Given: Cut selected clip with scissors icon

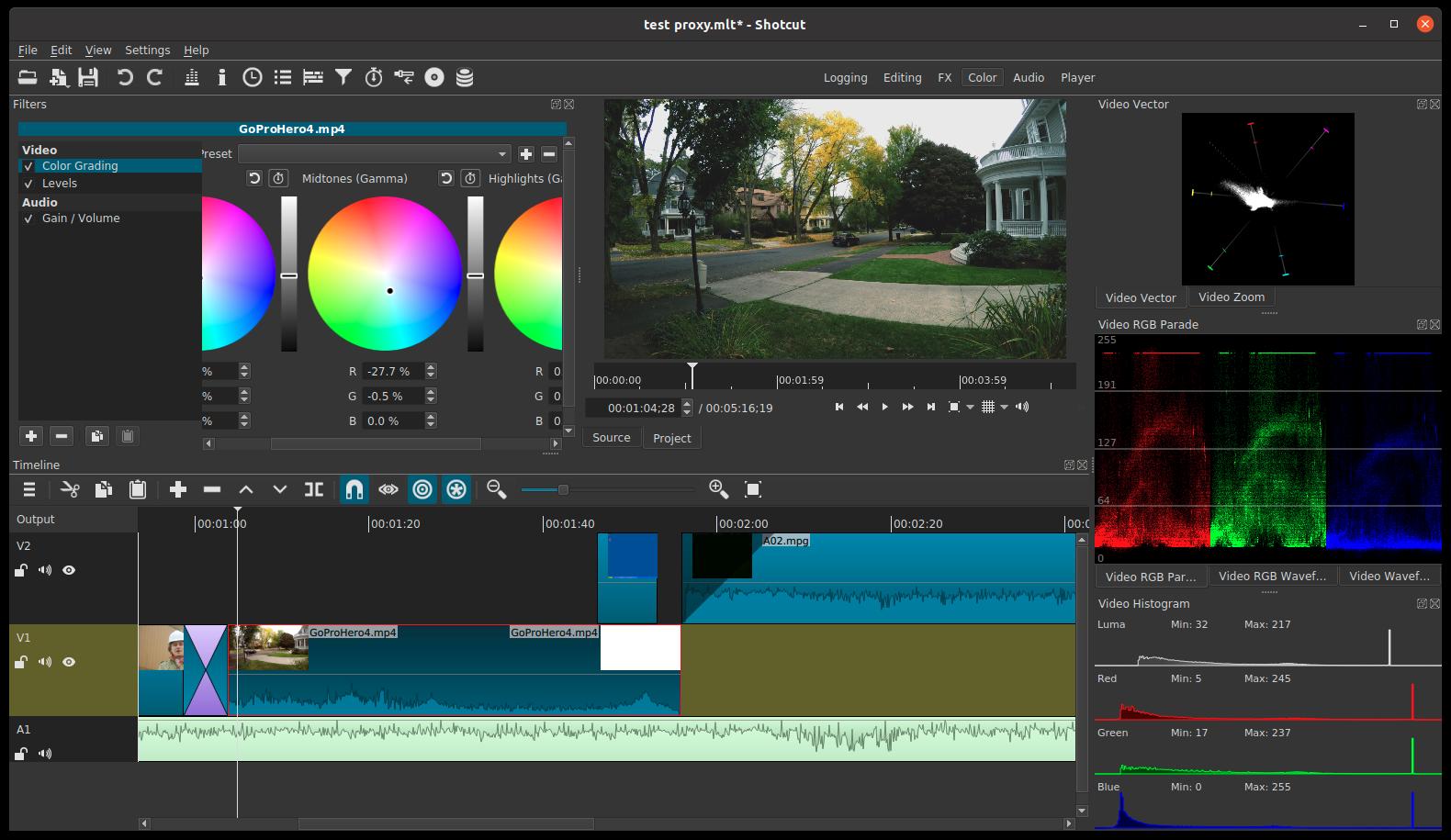Looking at the screenshot, I should (x=70, y=489).
